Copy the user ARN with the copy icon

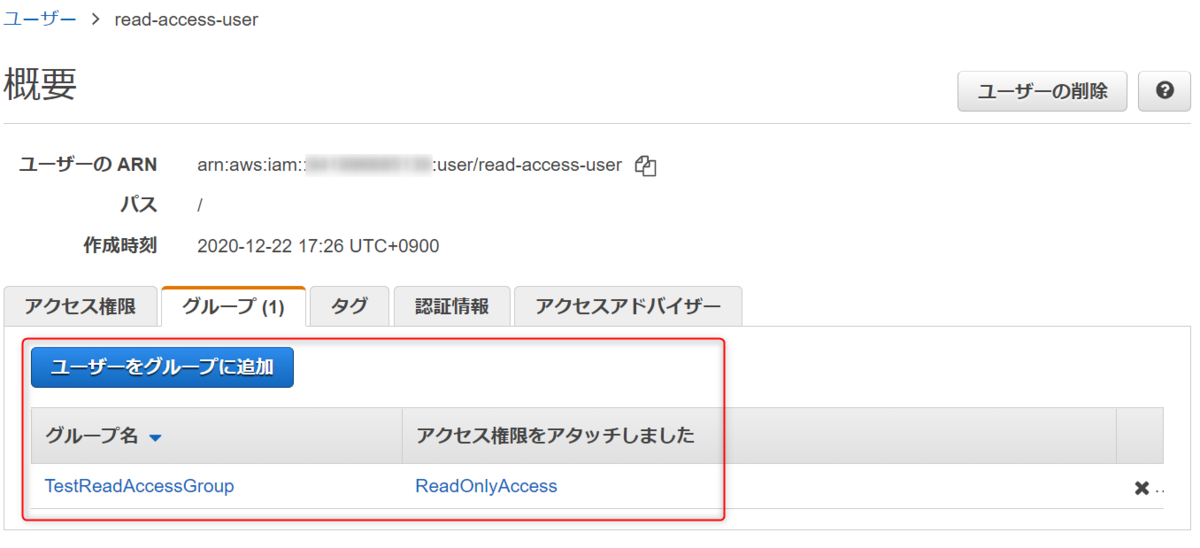[x=646, y=166]
